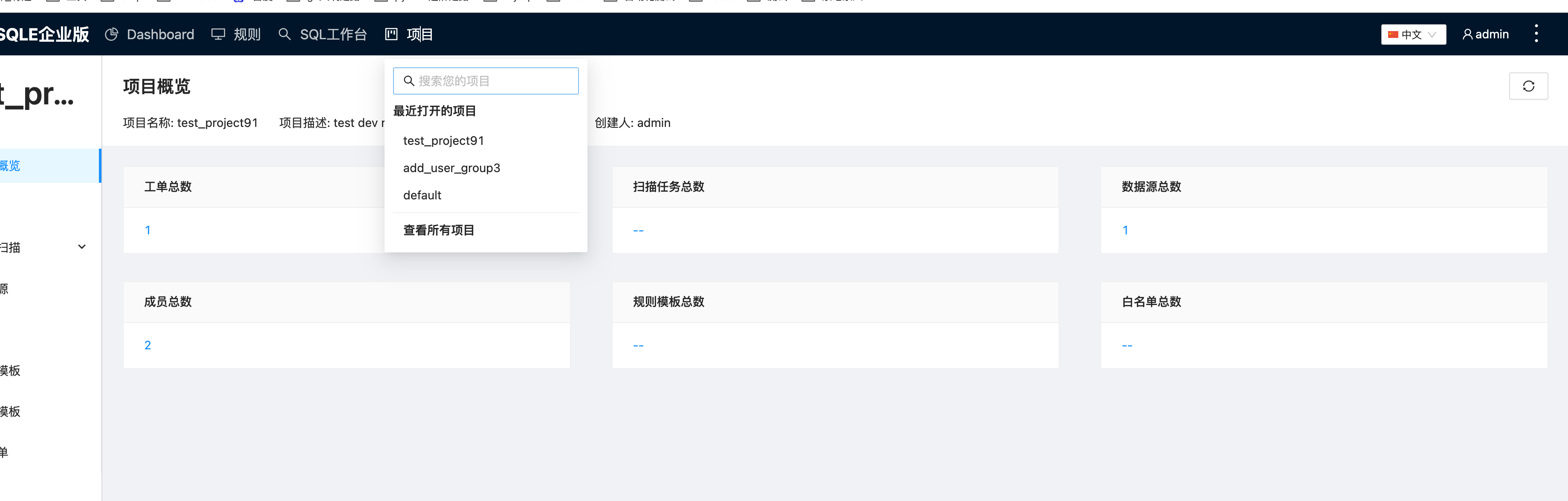The width and height of the screenshot is (1568, 501).
Task: Click the monitor icon beside 规则
Action: (218, 35)
